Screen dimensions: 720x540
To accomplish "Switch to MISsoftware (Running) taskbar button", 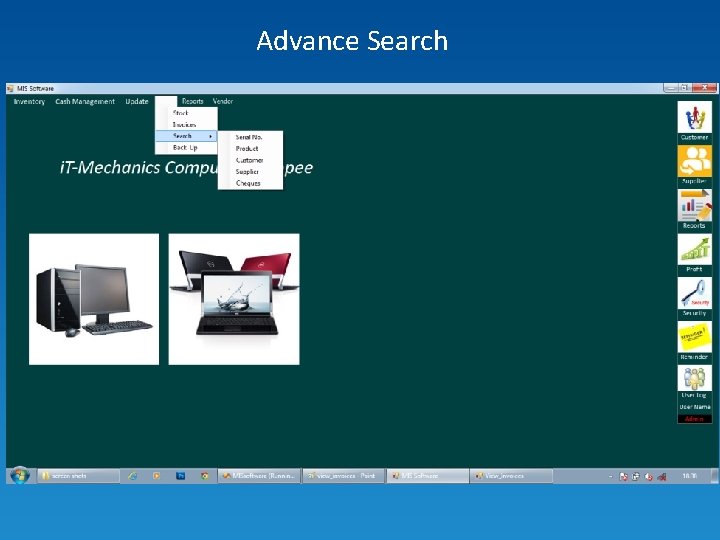I will [259, 476].
